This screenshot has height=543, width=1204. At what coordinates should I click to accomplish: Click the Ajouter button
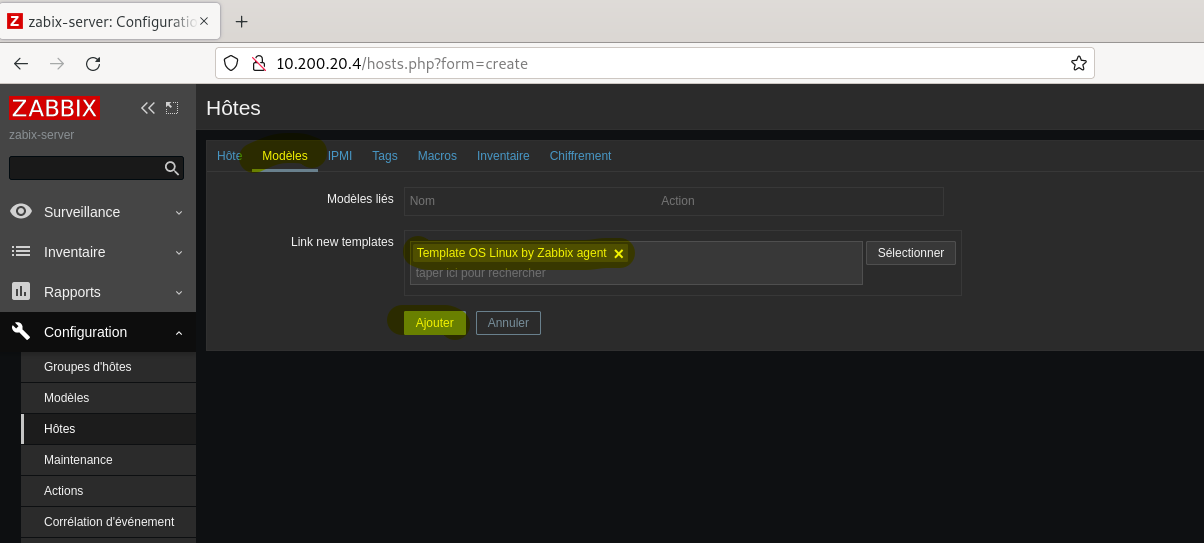pos(434,323)
